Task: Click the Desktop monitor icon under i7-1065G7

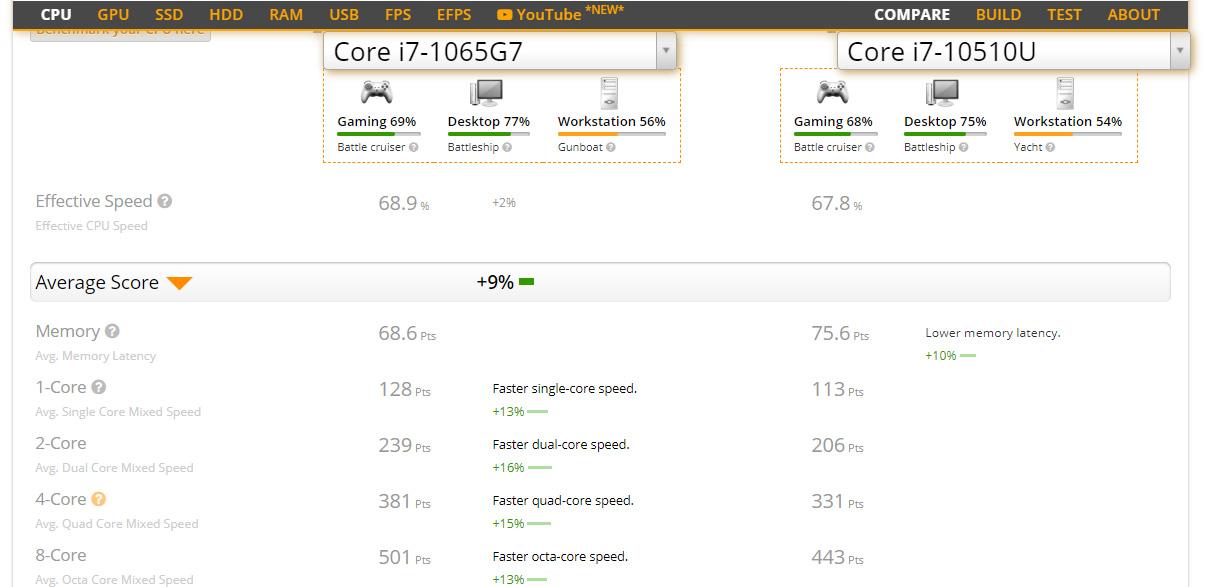Action: (x=487, y=93)
